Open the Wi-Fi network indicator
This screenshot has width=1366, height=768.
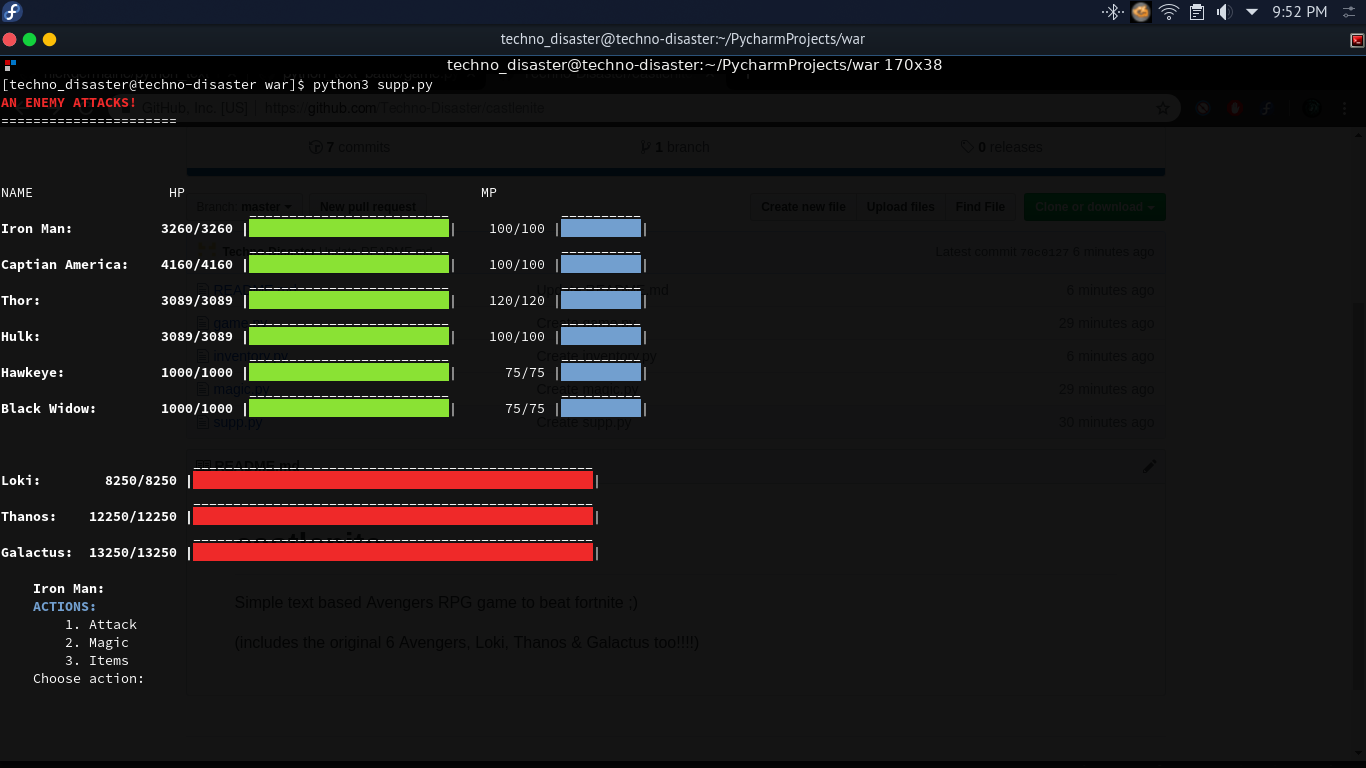click(1169, 12)
